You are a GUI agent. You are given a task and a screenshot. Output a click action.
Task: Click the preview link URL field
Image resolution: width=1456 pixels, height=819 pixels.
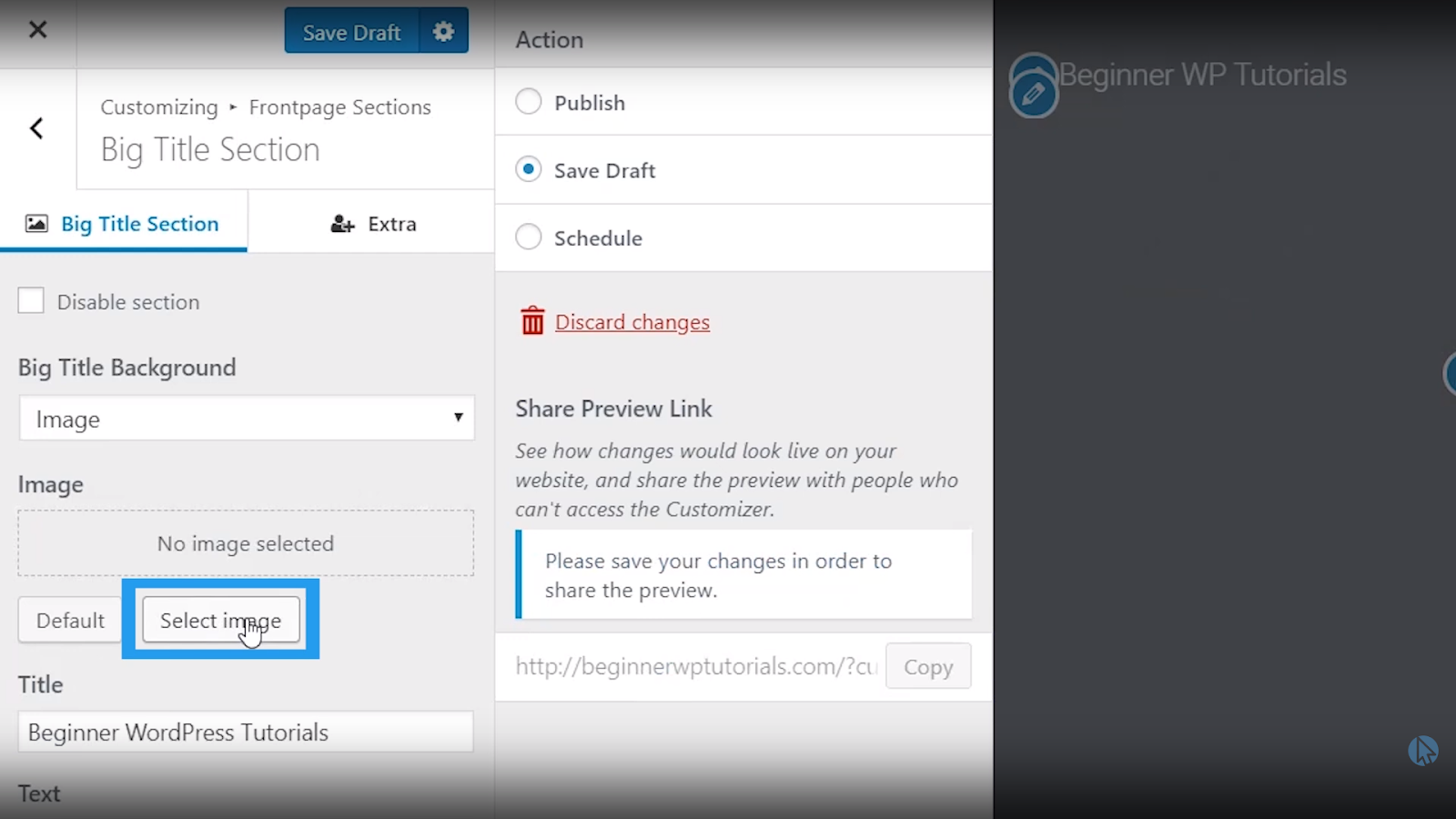(x=697, y=666)
